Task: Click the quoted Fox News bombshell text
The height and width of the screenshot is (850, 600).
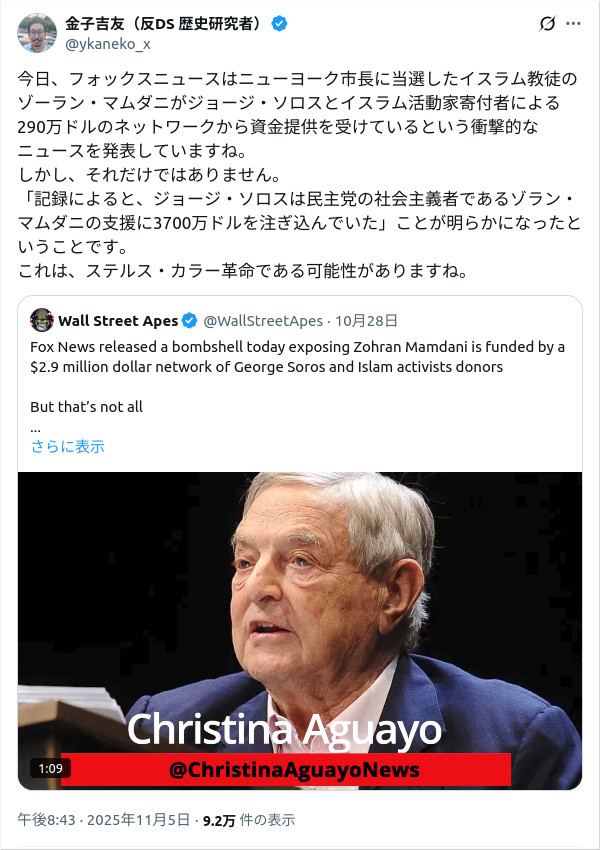Action: click(x=297, y=357)
